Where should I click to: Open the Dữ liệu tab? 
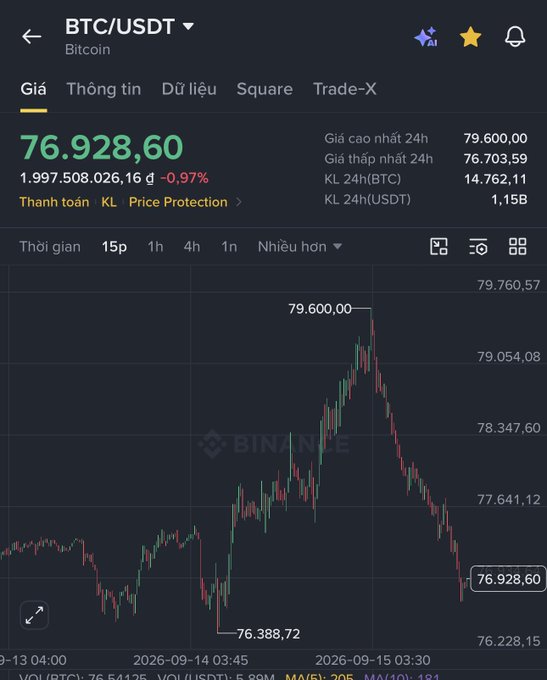[189, 89]
